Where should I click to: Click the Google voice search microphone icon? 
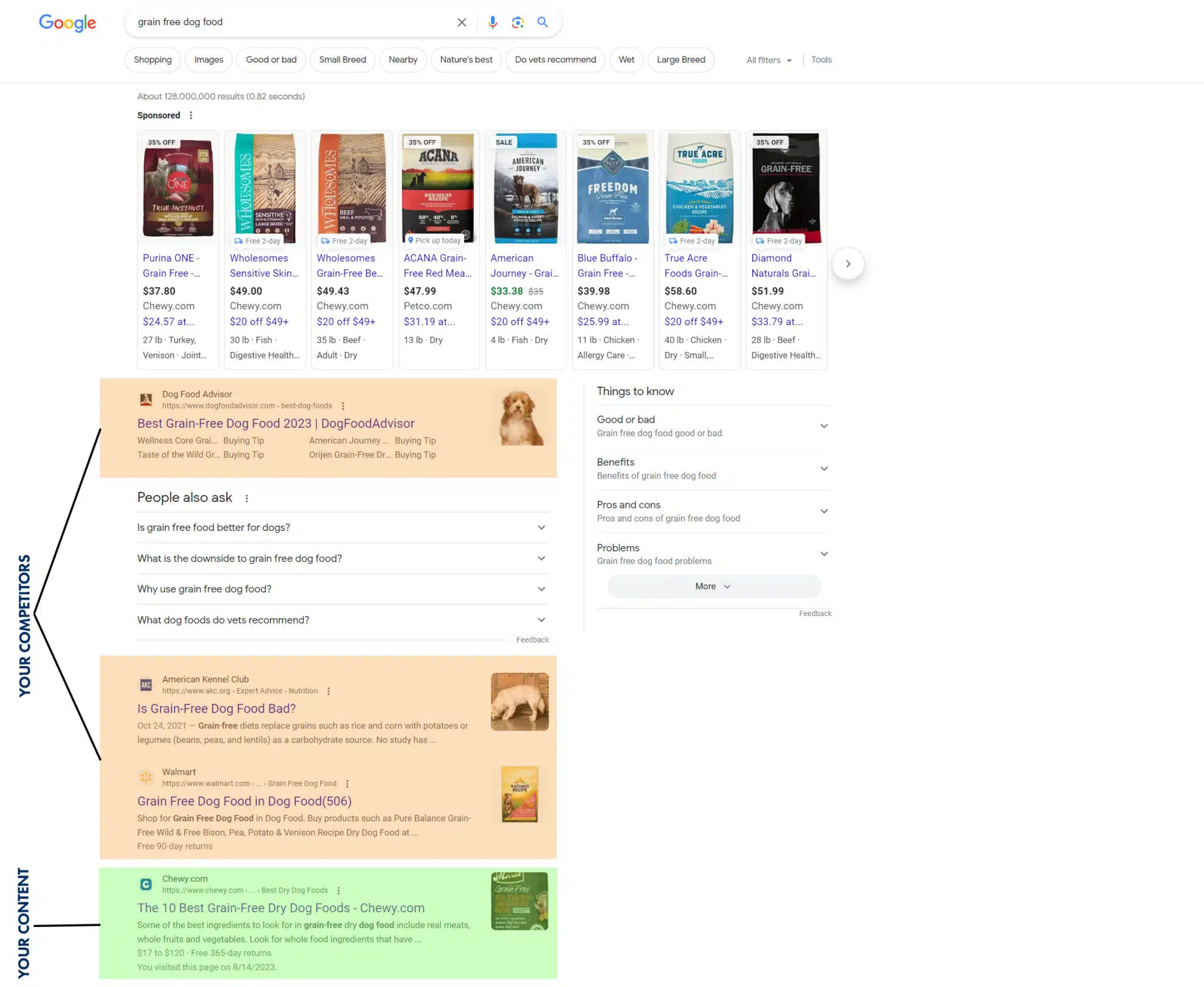pos(493,22)
